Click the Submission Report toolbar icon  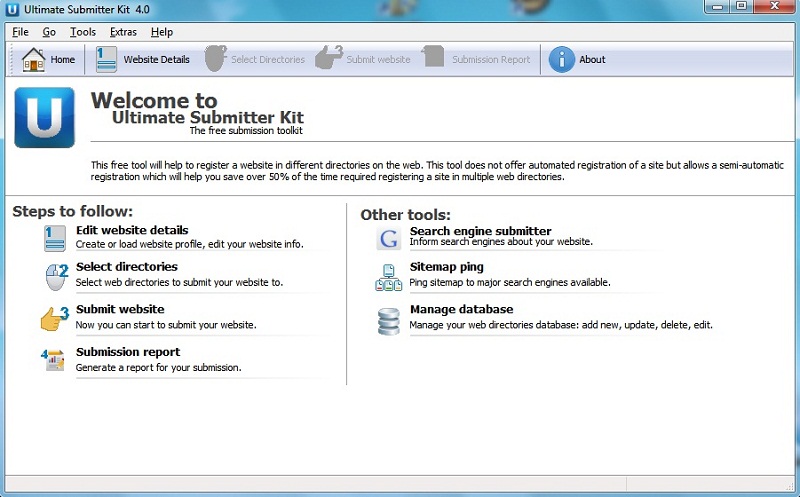[x=433, y=57]
